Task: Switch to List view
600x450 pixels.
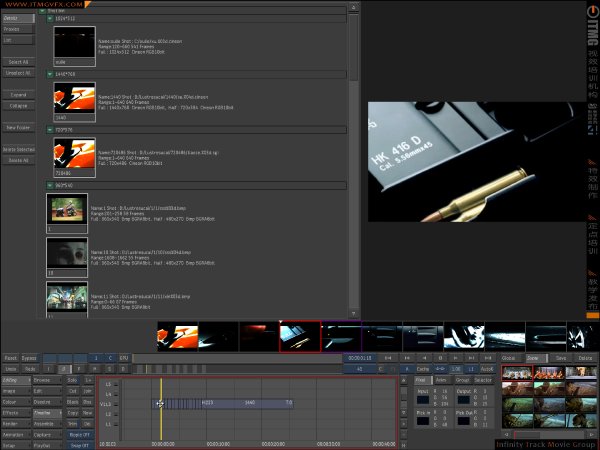Action: [18, 40]
